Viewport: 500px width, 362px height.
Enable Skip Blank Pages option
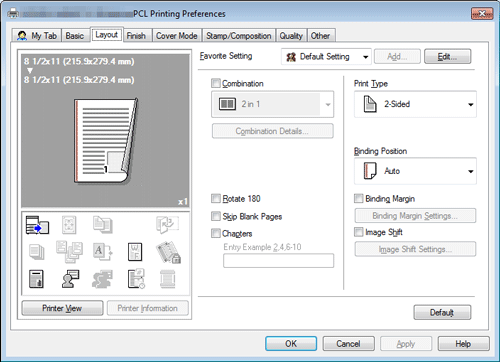[216, 216]
